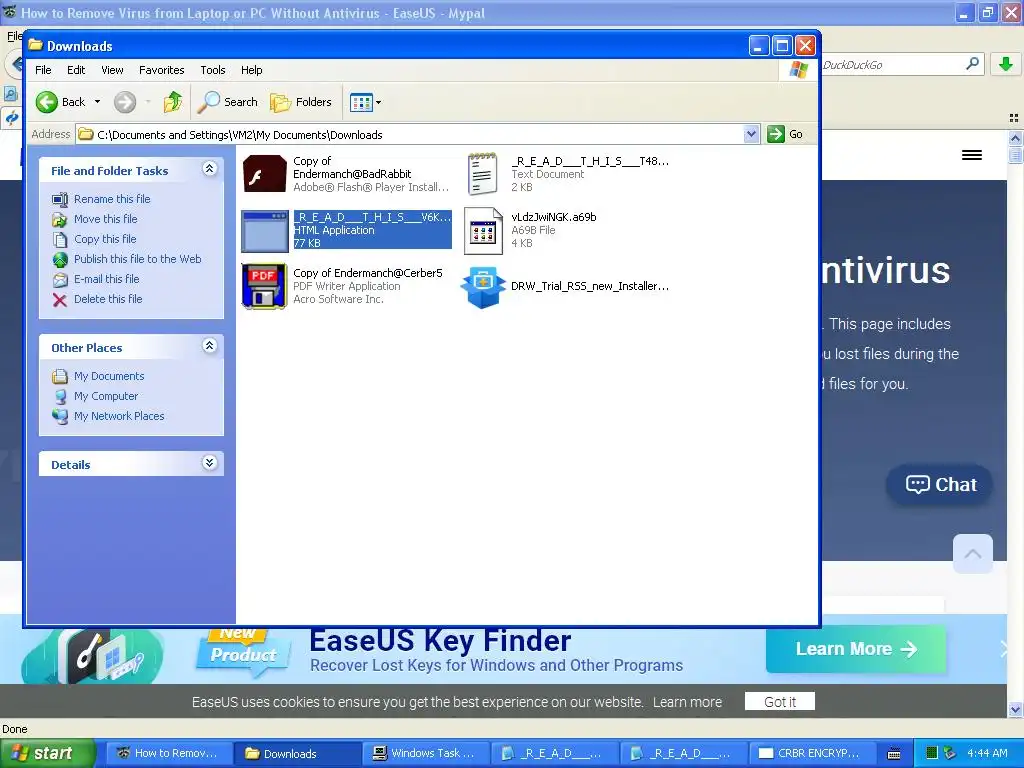
Task: Open the Views icon button
Action: 360,102
